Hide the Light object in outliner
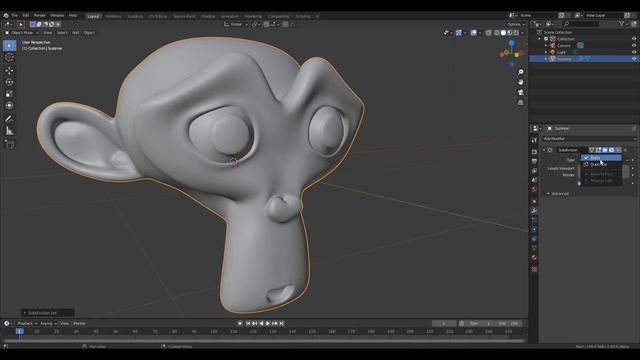The height and width of the screenshot is (360, 640). click(x=634, y=52)
